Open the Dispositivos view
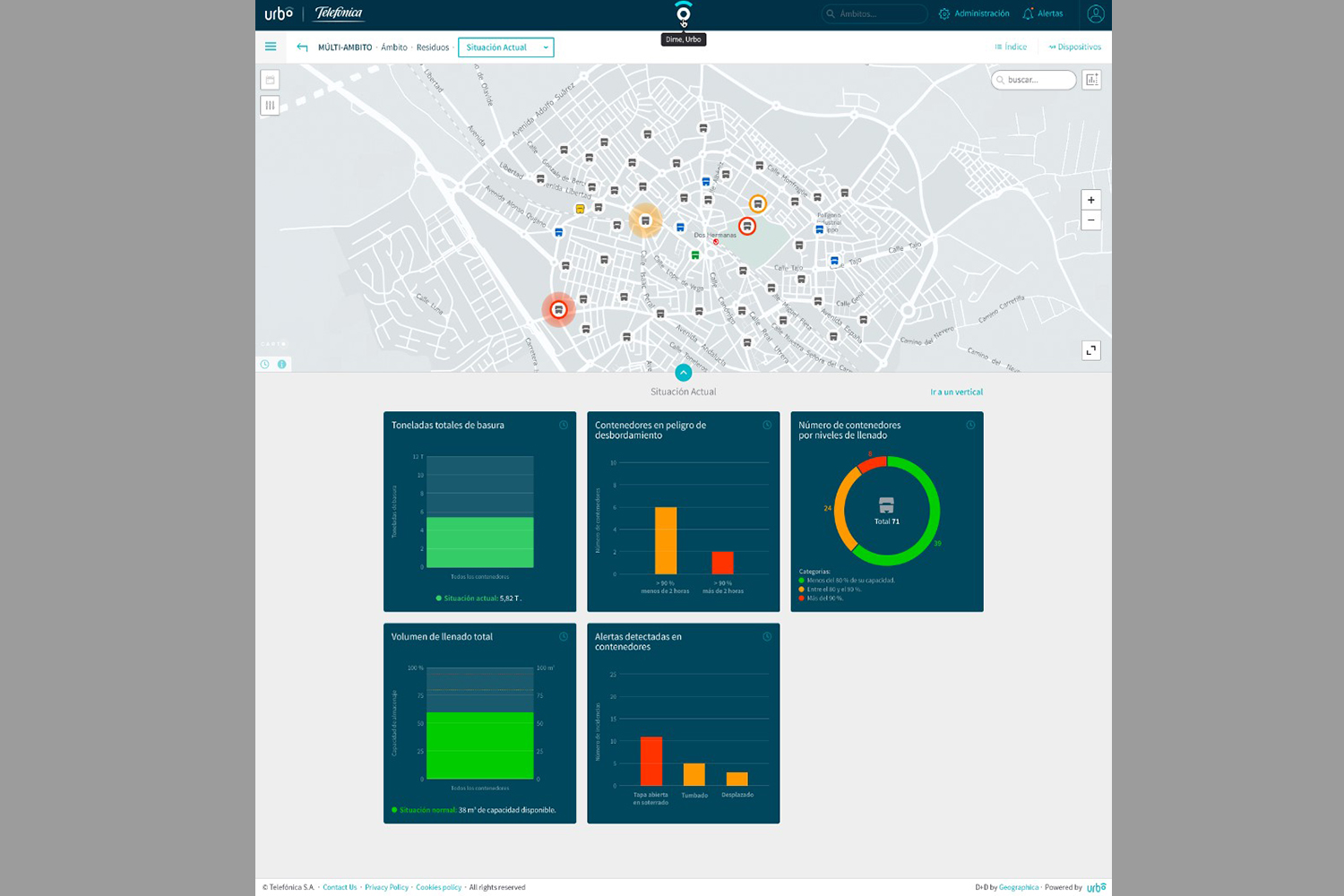The height and width of the screenshot is (896, 1344). click(x=1075, y=47)
